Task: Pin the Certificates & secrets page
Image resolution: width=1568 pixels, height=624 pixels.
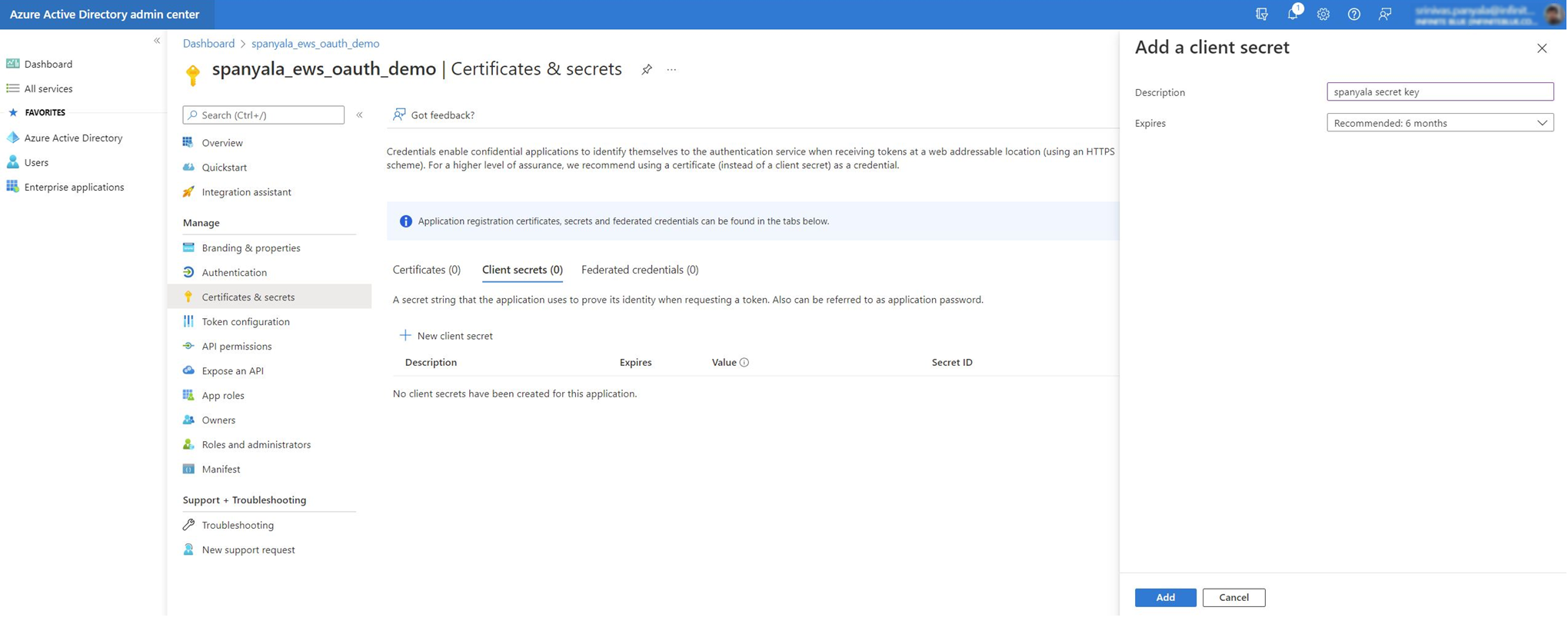Action: tap(647, 70)
